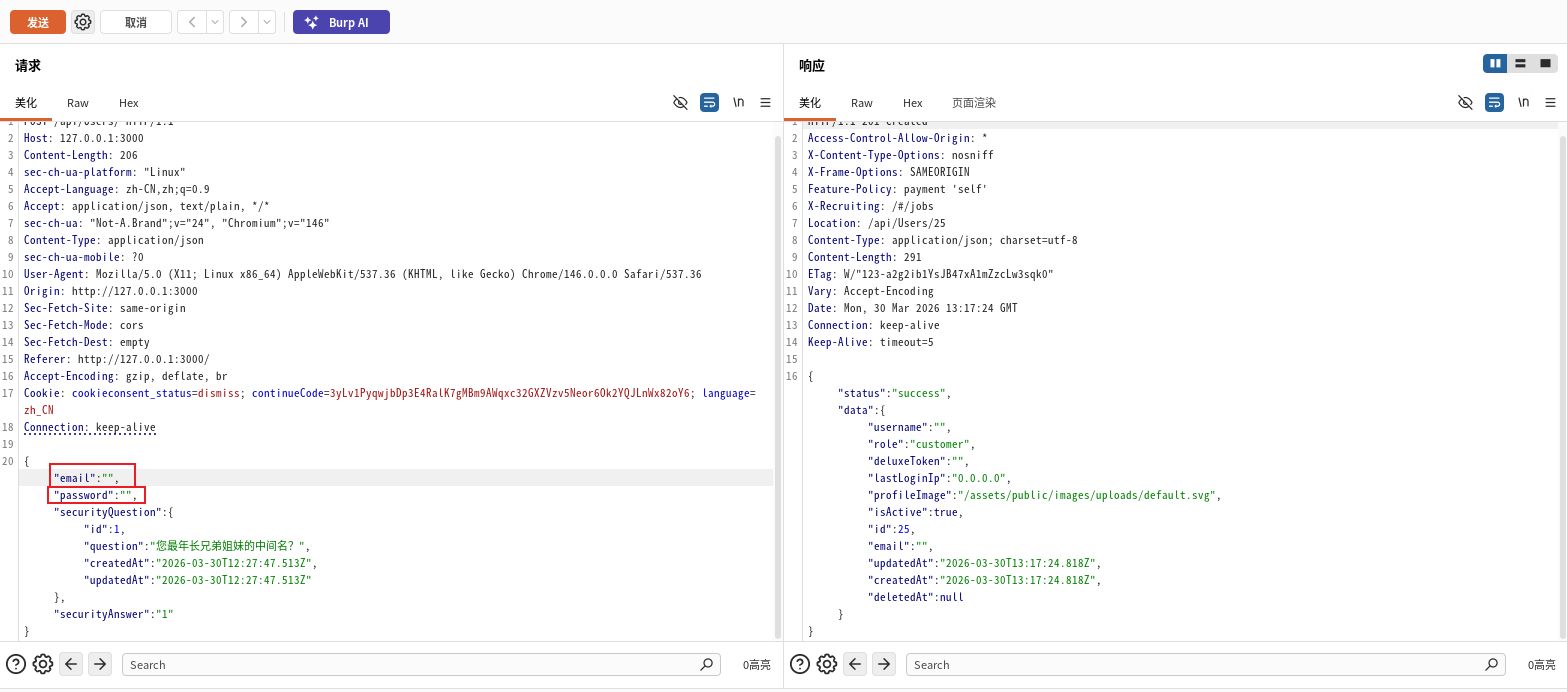Toggle \n non-printable characters in request panel
This screenshot has width=1567, height=692.
click(x=739, y=102)
